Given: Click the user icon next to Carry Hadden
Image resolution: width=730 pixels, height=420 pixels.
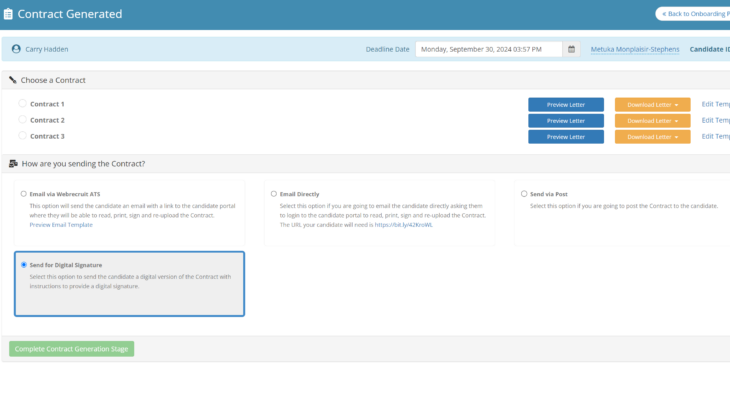Looking at the screenshot, I should pos(16,48).
